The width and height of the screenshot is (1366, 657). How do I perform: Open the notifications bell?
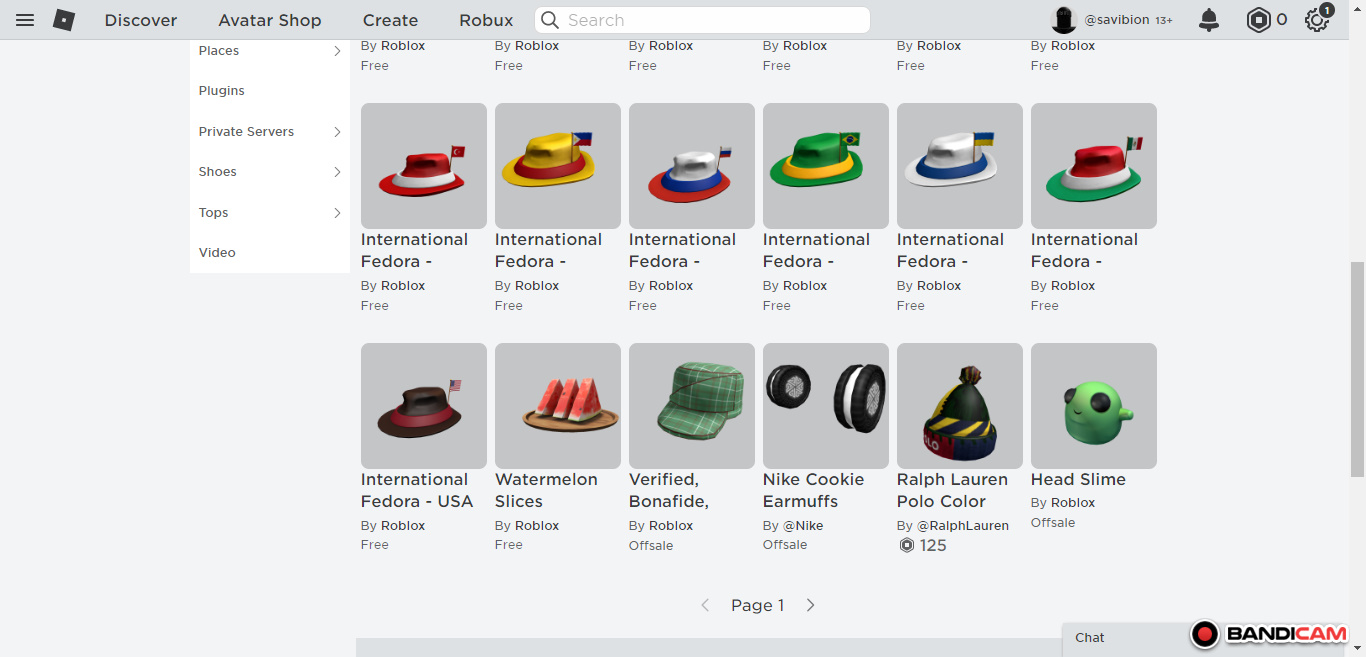[1209, 20]
